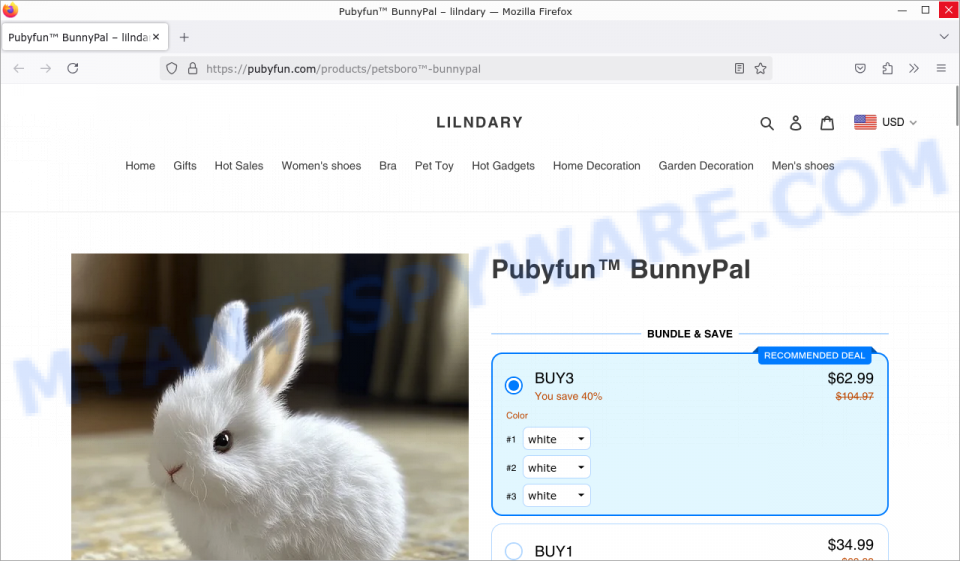Open the account login icon
The width and height of the screenshot is (960, 561).
795,123
